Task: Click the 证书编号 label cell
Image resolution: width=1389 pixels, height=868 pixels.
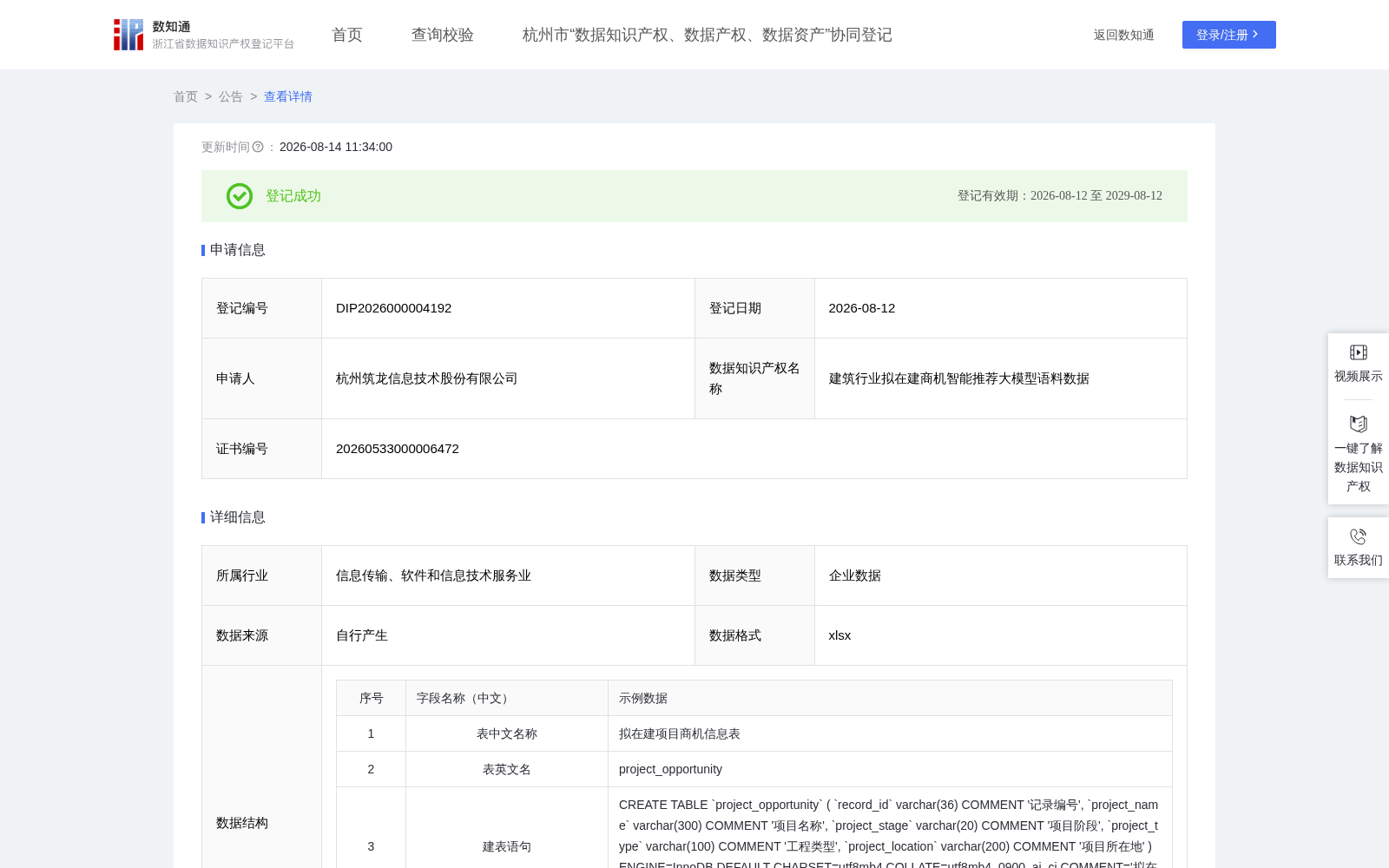Action: click(x=262, y=449)
